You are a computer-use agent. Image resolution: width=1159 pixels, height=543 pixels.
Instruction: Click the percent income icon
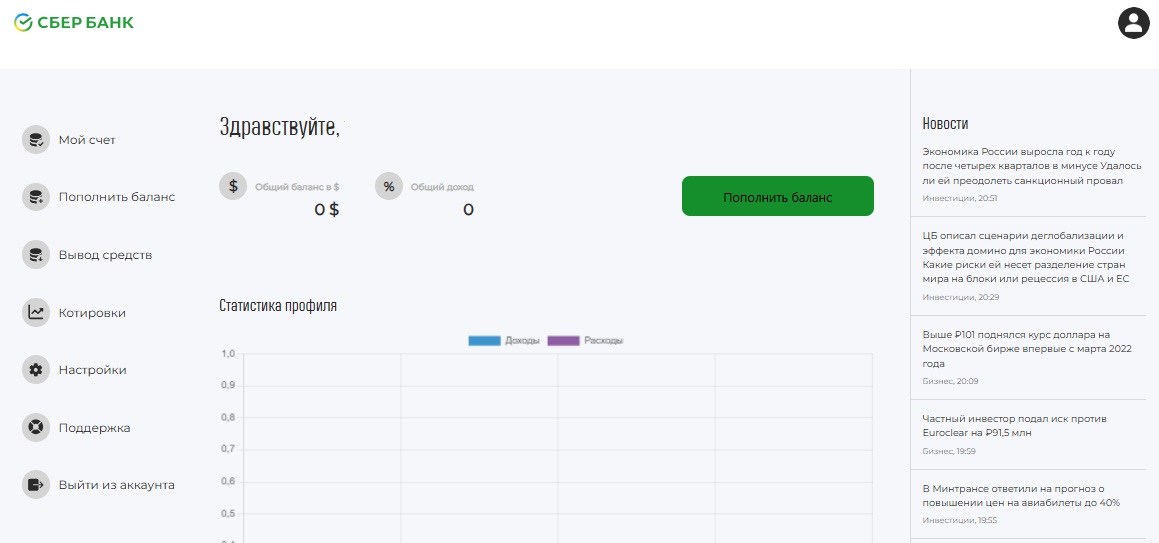point(389,186)
